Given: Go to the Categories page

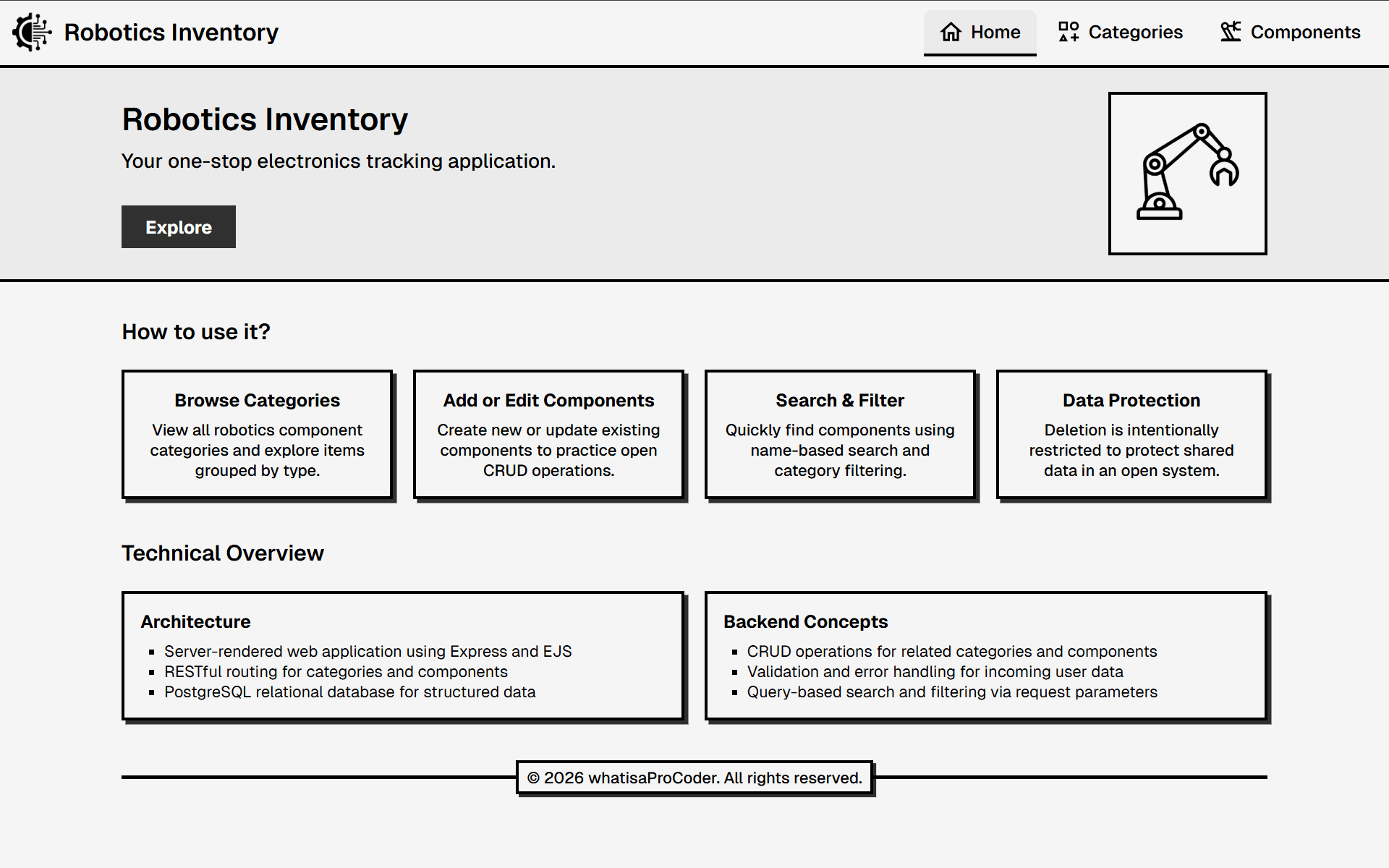Looking at the screenshot, I should click(1120, 33).
